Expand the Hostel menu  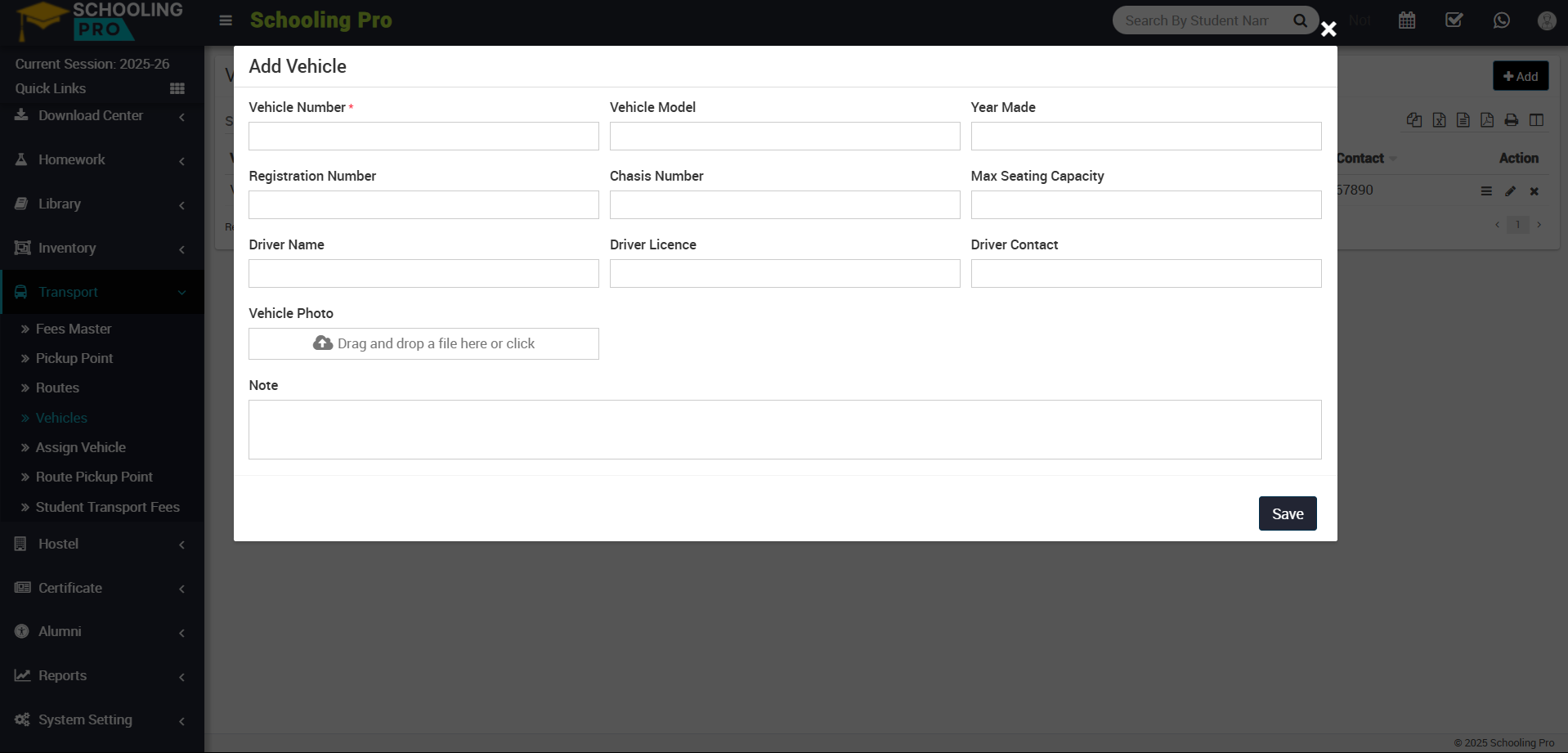click(x=101, y=545)
